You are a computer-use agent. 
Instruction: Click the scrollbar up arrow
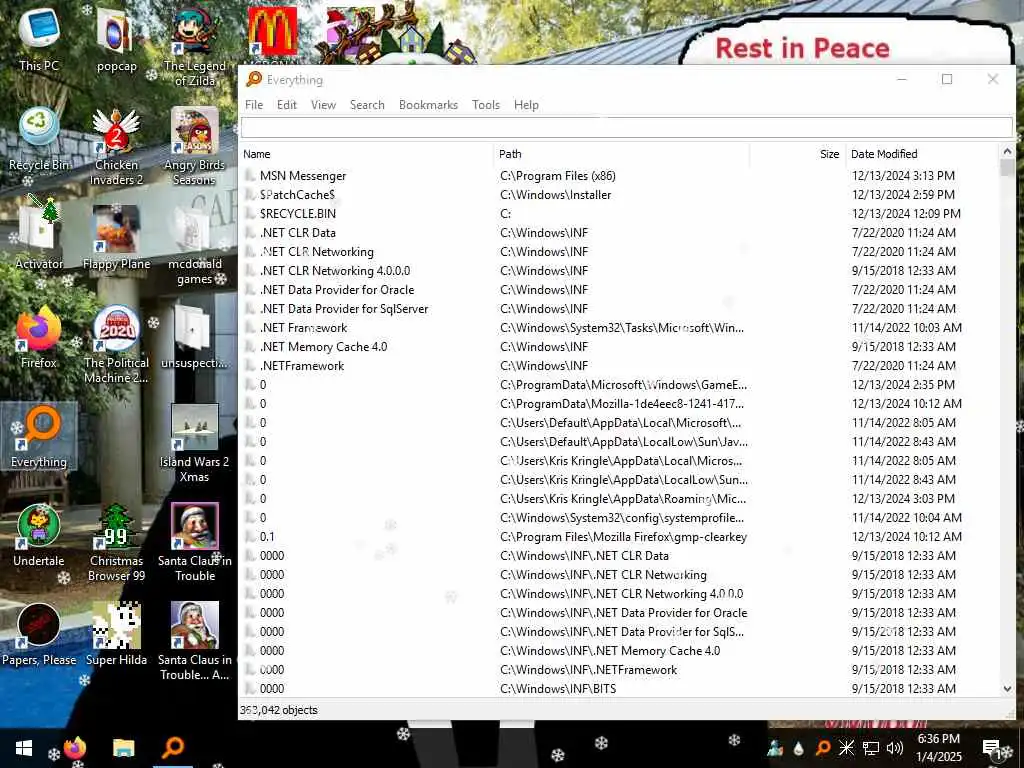1007,152
